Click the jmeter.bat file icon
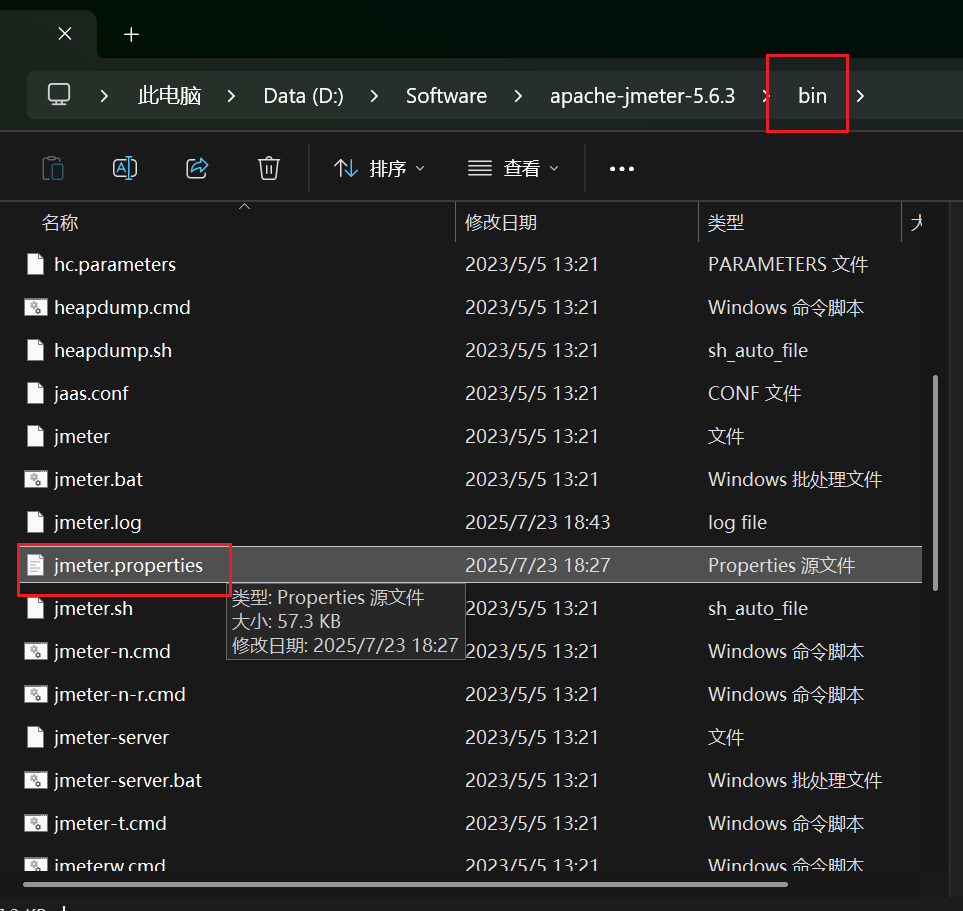This screenshot has height=911, width=963. pos(36,479)
